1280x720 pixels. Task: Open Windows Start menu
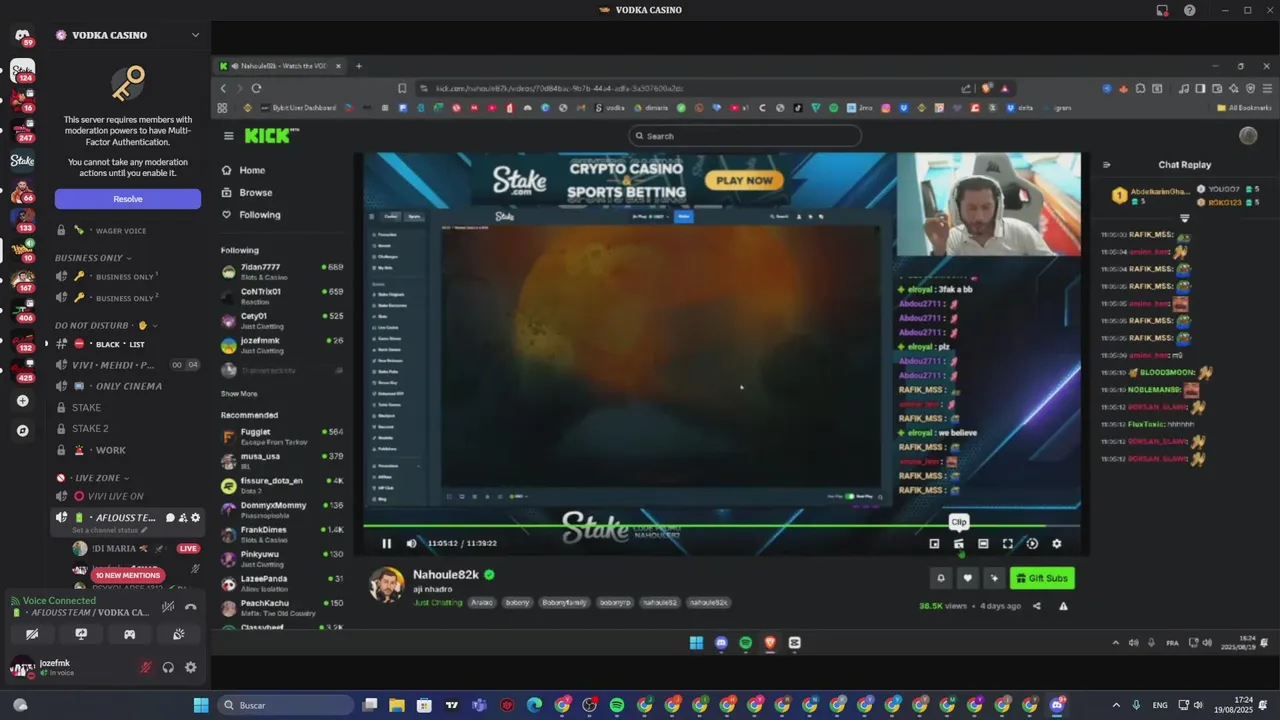click(x=201, y=705)
